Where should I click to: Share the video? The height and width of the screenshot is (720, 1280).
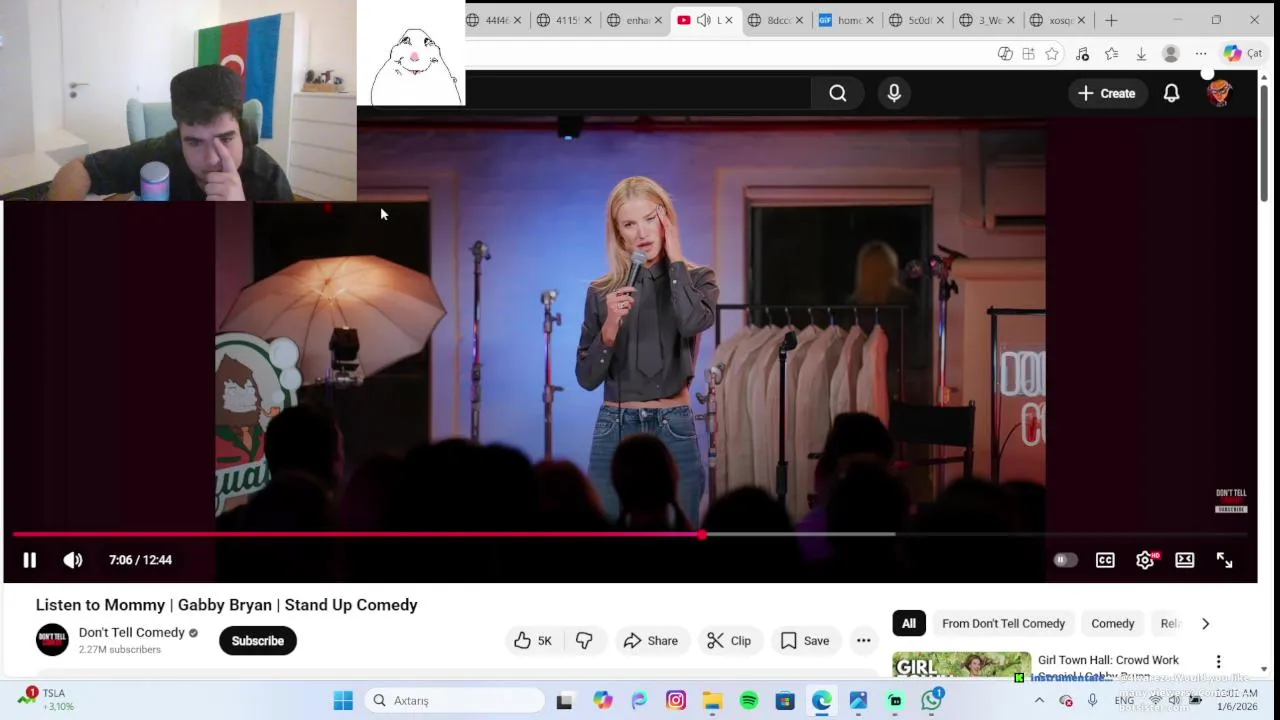tap(650, 641)
